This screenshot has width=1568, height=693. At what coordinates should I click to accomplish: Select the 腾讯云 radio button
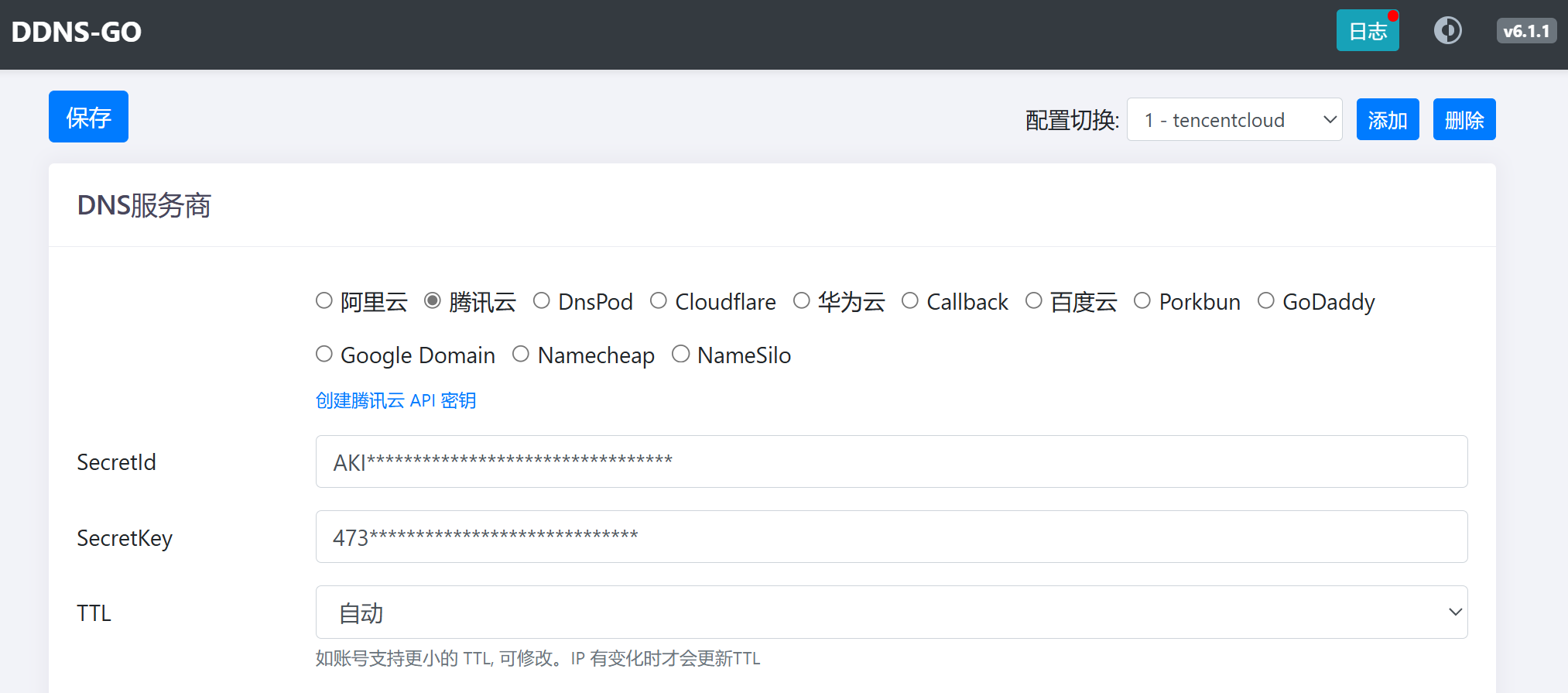433,300
